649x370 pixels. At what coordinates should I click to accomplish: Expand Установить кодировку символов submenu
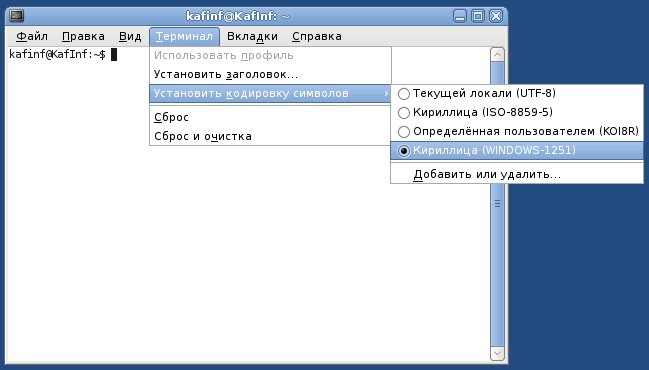click(270, 94)
